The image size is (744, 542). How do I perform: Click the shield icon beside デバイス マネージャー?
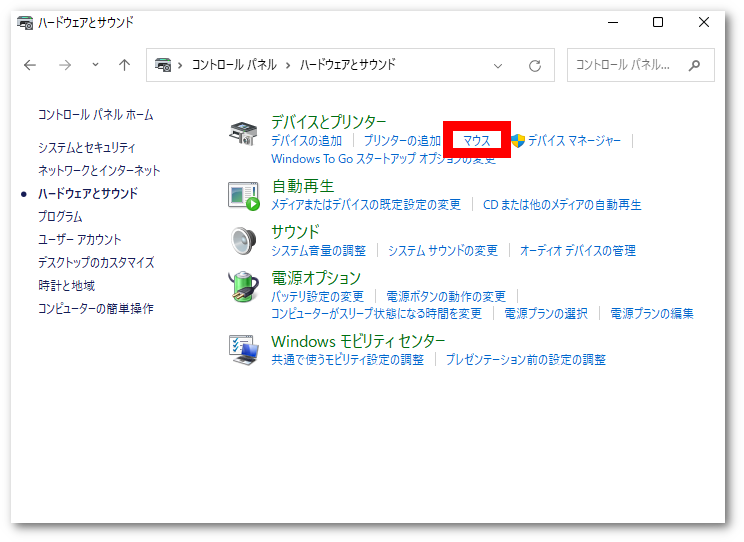pos(518,140)
